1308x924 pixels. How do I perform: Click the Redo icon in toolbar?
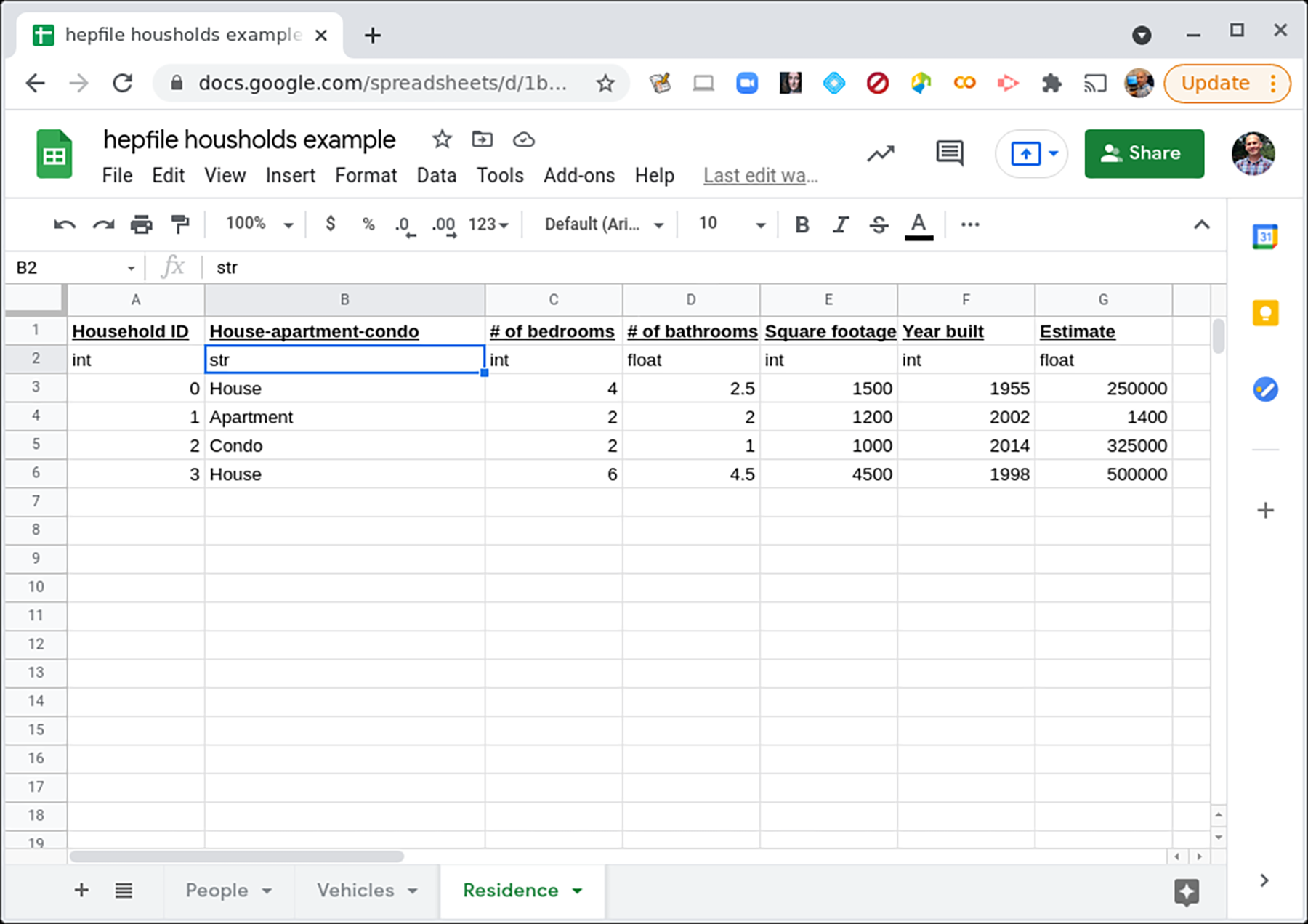(x=103, y=224)
